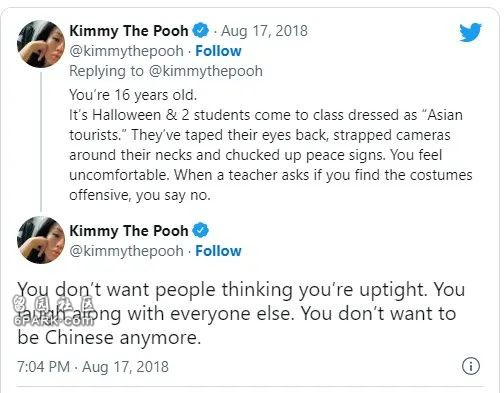Click the thread line connecting tweets
The width and height of the screenshot is (504, 393).
tap(41, 141)
